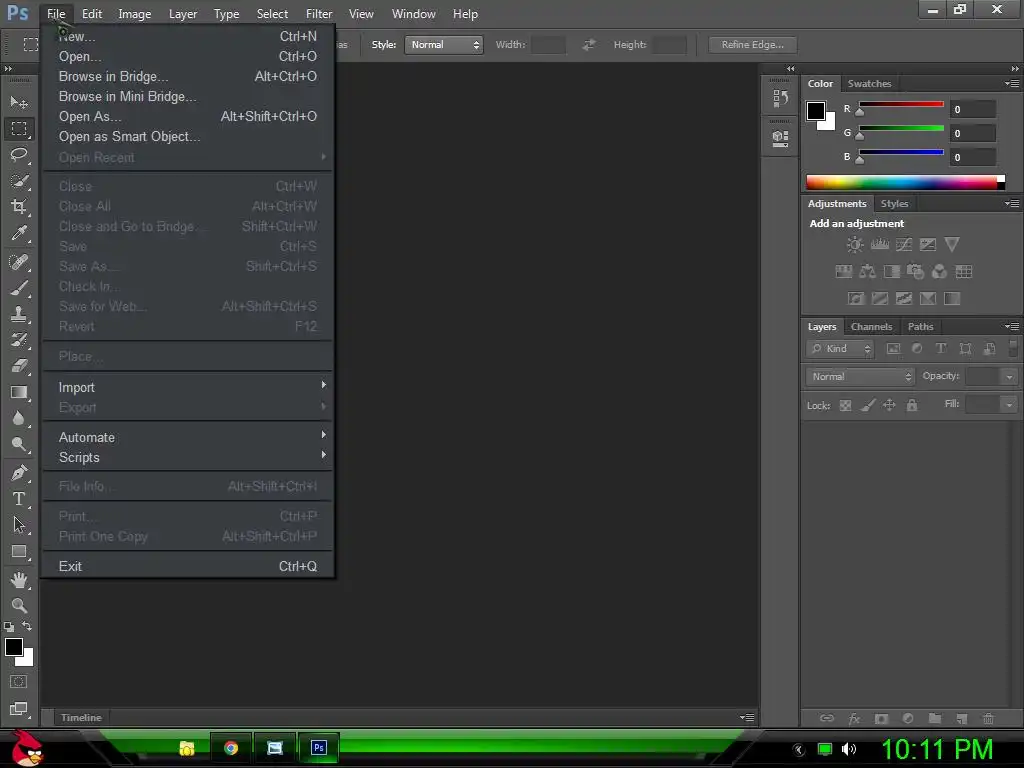Click the delete layer trash icon

coord(988,718)
